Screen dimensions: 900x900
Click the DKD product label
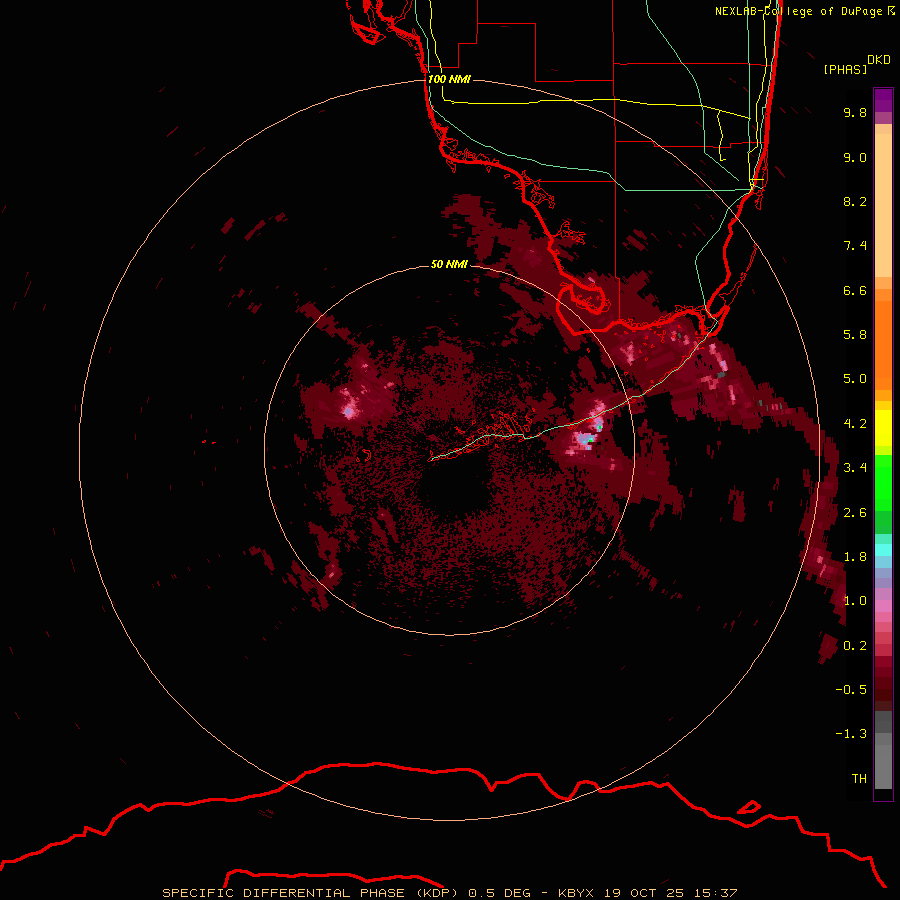pos(879,60)
